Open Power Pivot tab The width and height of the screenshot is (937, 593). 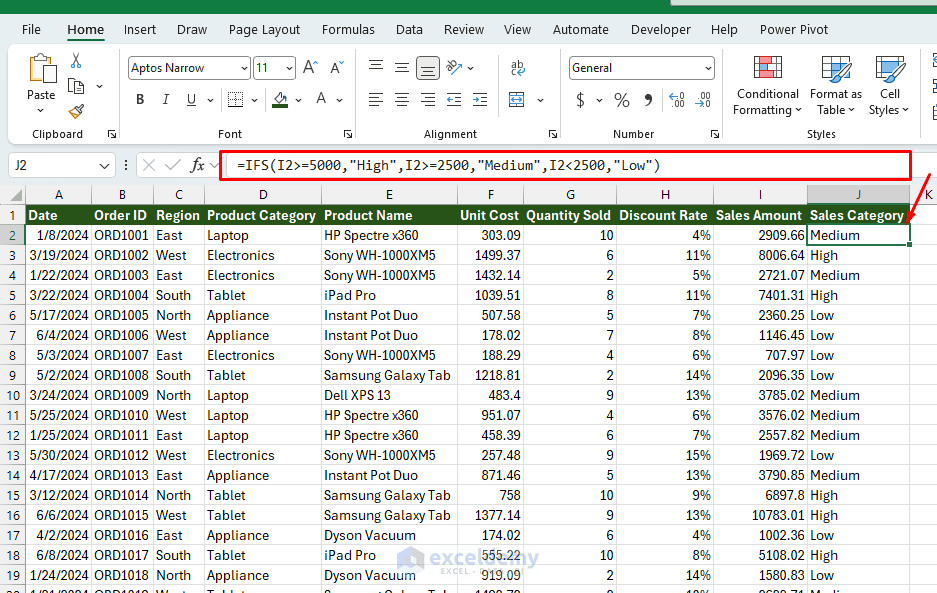(x=794, y=29)
